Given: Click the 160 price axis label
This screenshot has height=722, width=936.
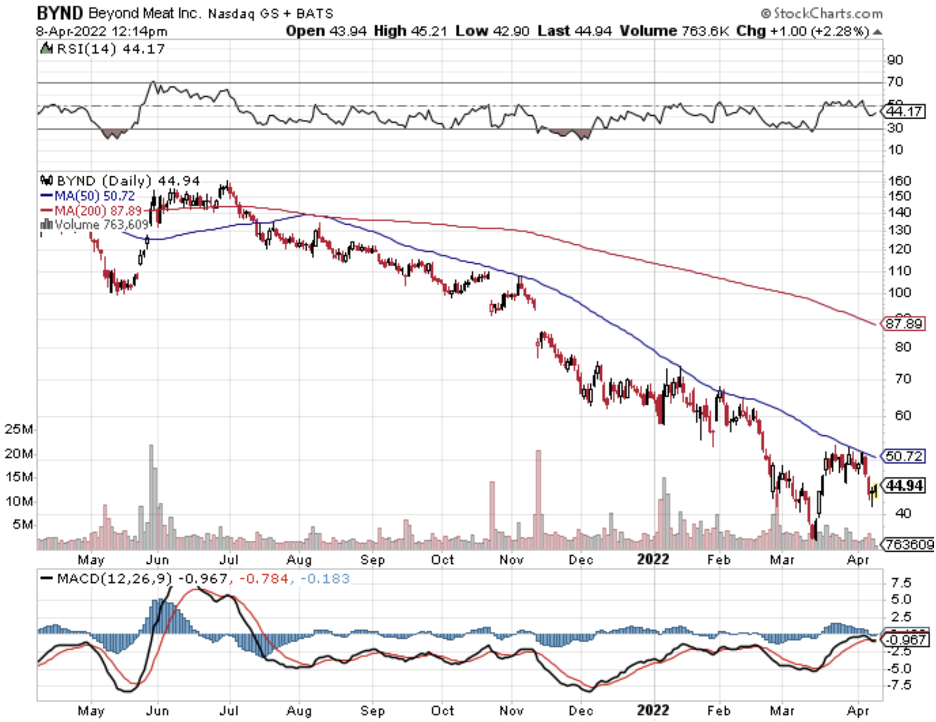Looking at the screenshot, I should (899, 180).
